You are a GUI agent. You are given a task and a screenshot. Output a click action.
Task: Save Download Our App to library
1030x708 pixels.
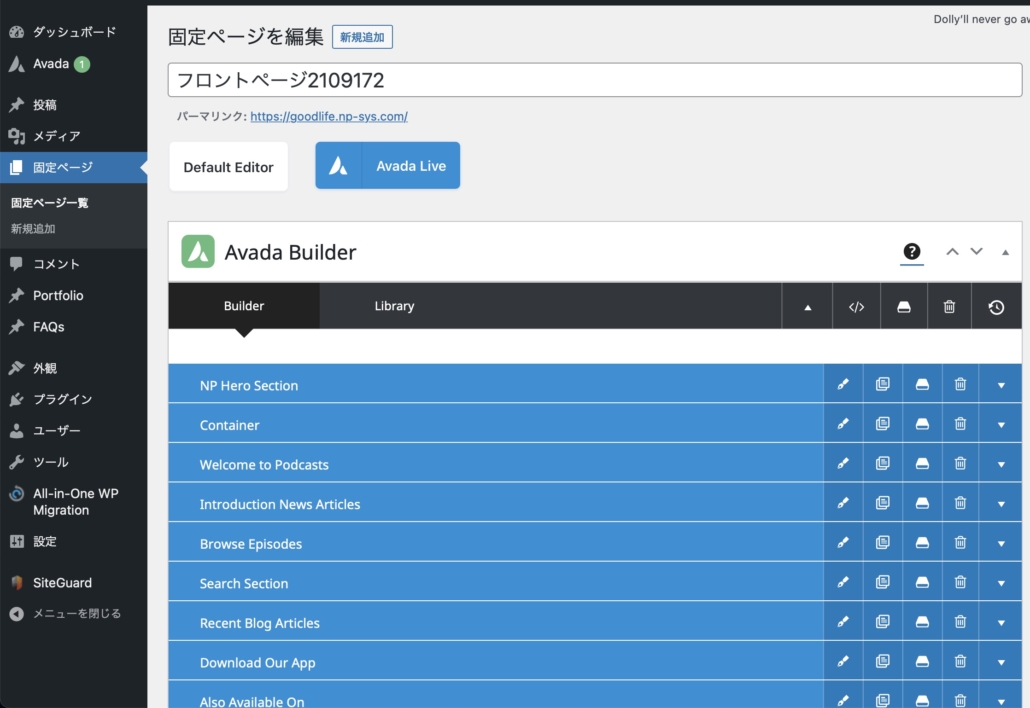click(x=922, y=661)
